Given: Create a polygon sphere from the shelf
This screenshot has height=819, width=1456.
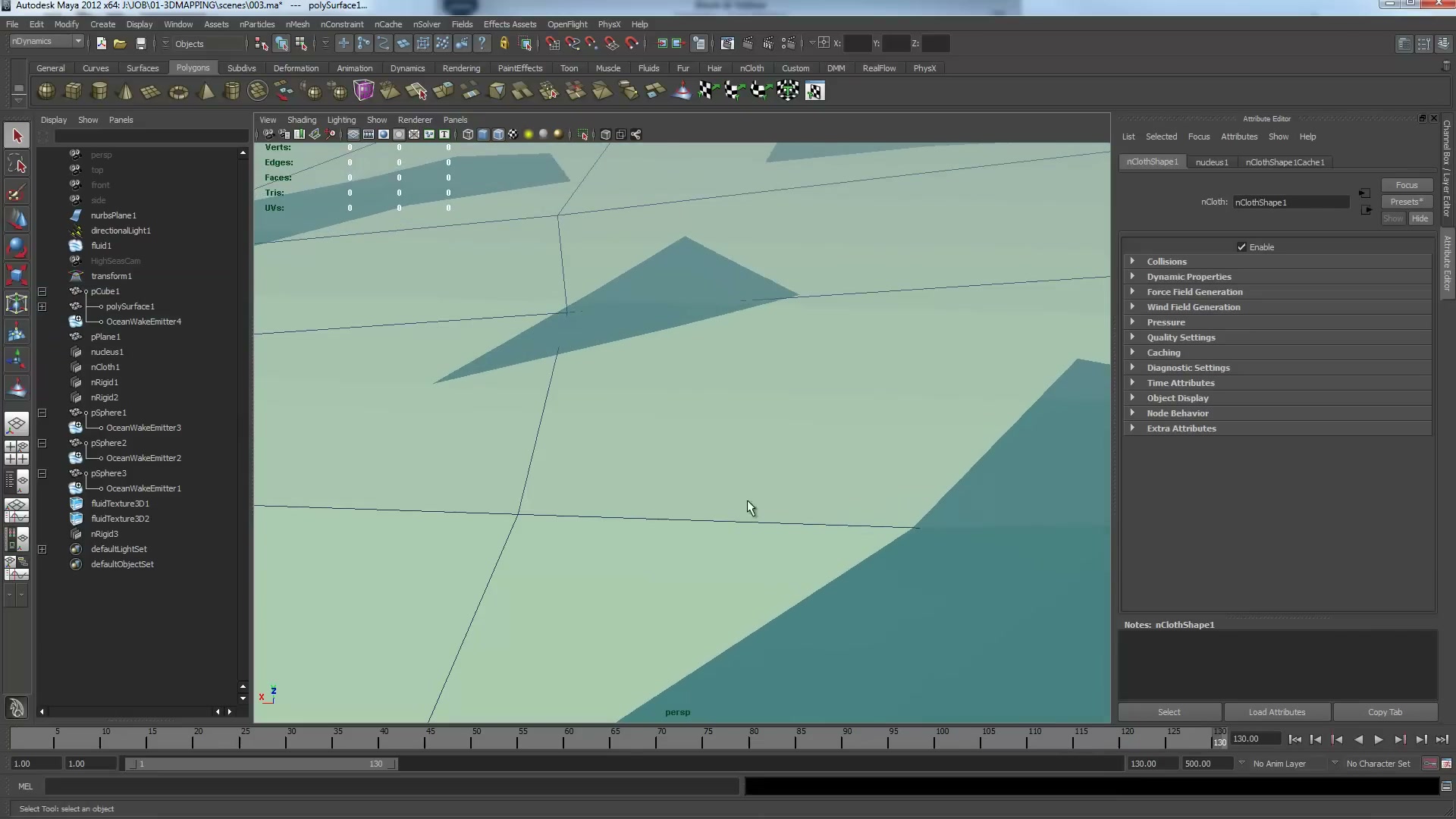Looking at the screenshot, I should (x=46, y=92).
